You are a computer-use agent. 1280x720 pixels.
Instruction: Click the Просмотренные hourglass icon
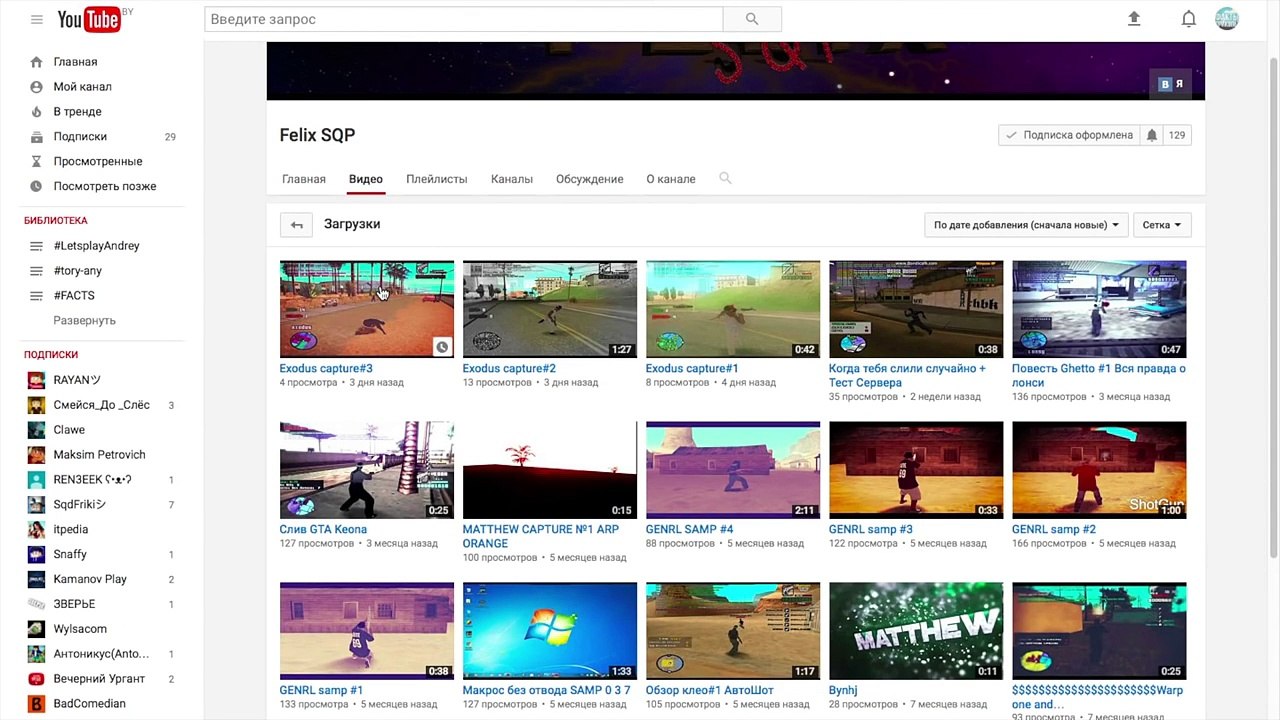tap(36, 161)
